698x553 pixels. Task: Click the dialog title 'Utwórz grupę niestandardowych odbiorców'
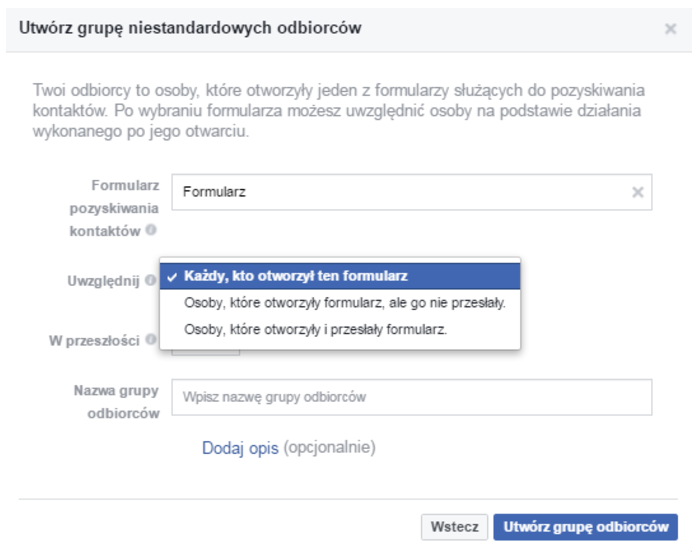tap(191, 28)
